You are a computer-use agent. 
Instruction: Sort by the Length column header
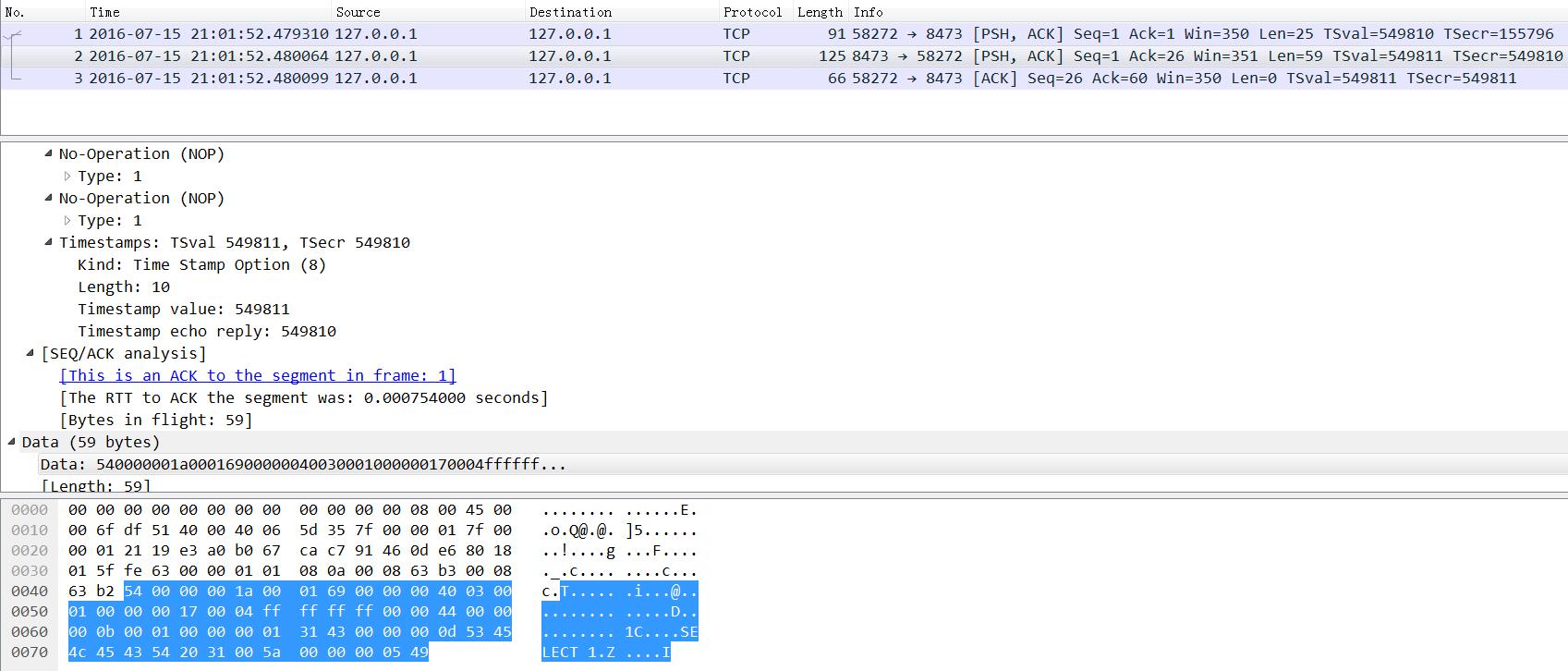pyautogui.click(x=820, y=12)
